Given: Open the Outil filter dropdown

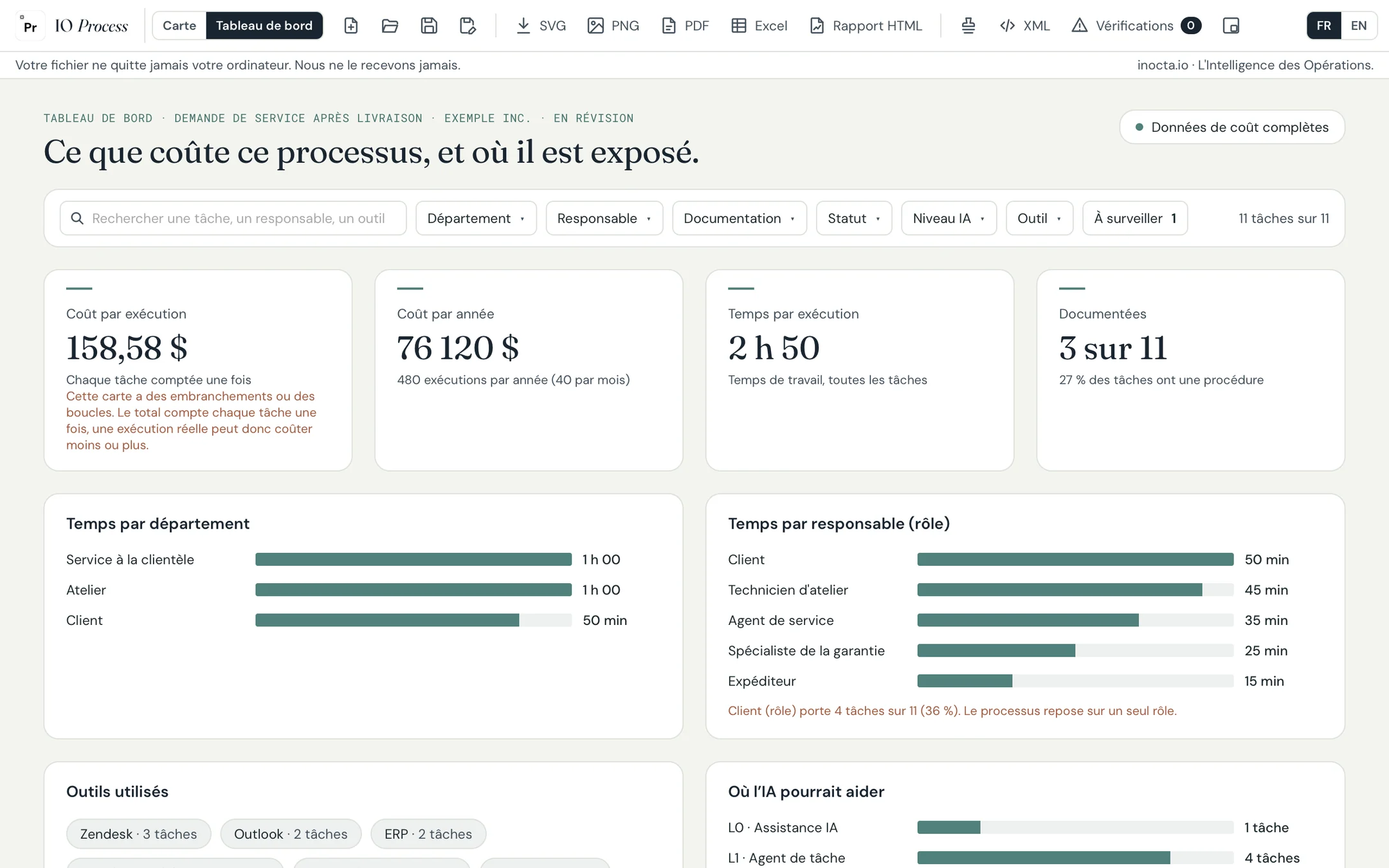Looking at the screenshot, I should (1040, 219).
